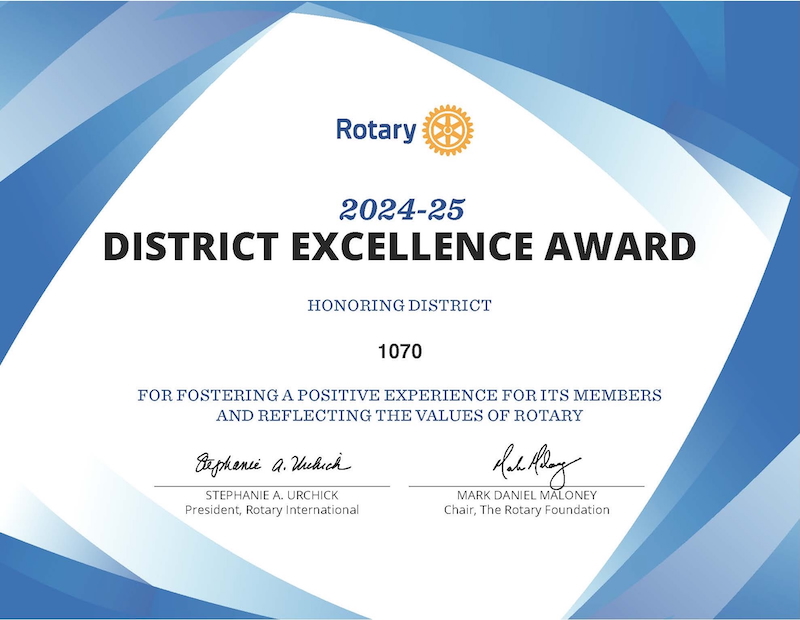The image size is (800, 620).
Task: Click the district number 1070
Action: [x=400, y=351]
